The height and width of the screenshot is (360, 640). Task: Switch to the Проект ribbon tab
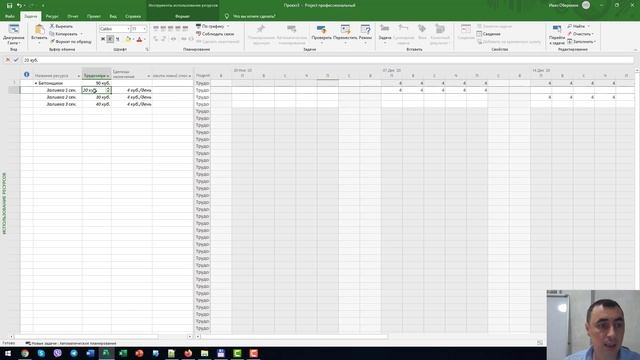click(x=93, y=16)
